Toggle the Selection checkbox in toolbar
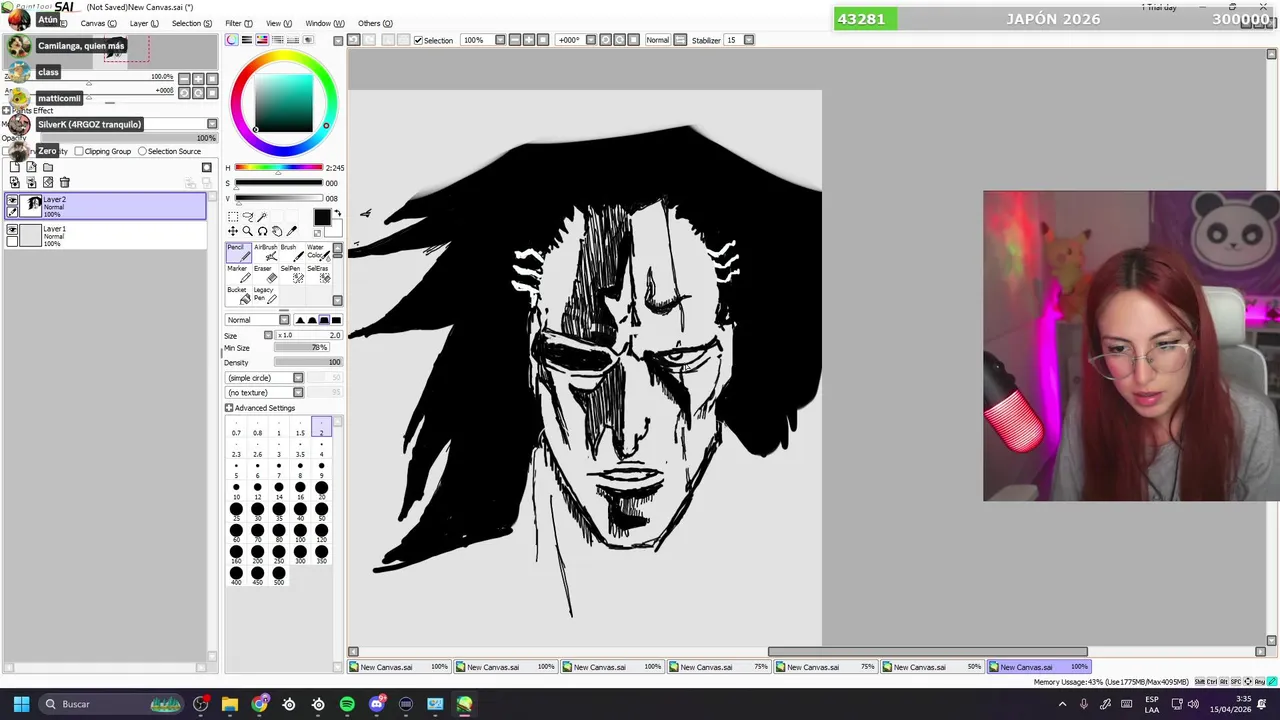This screenshot has height=720, width=1280. pyautogui.click(x=418, y=40)
